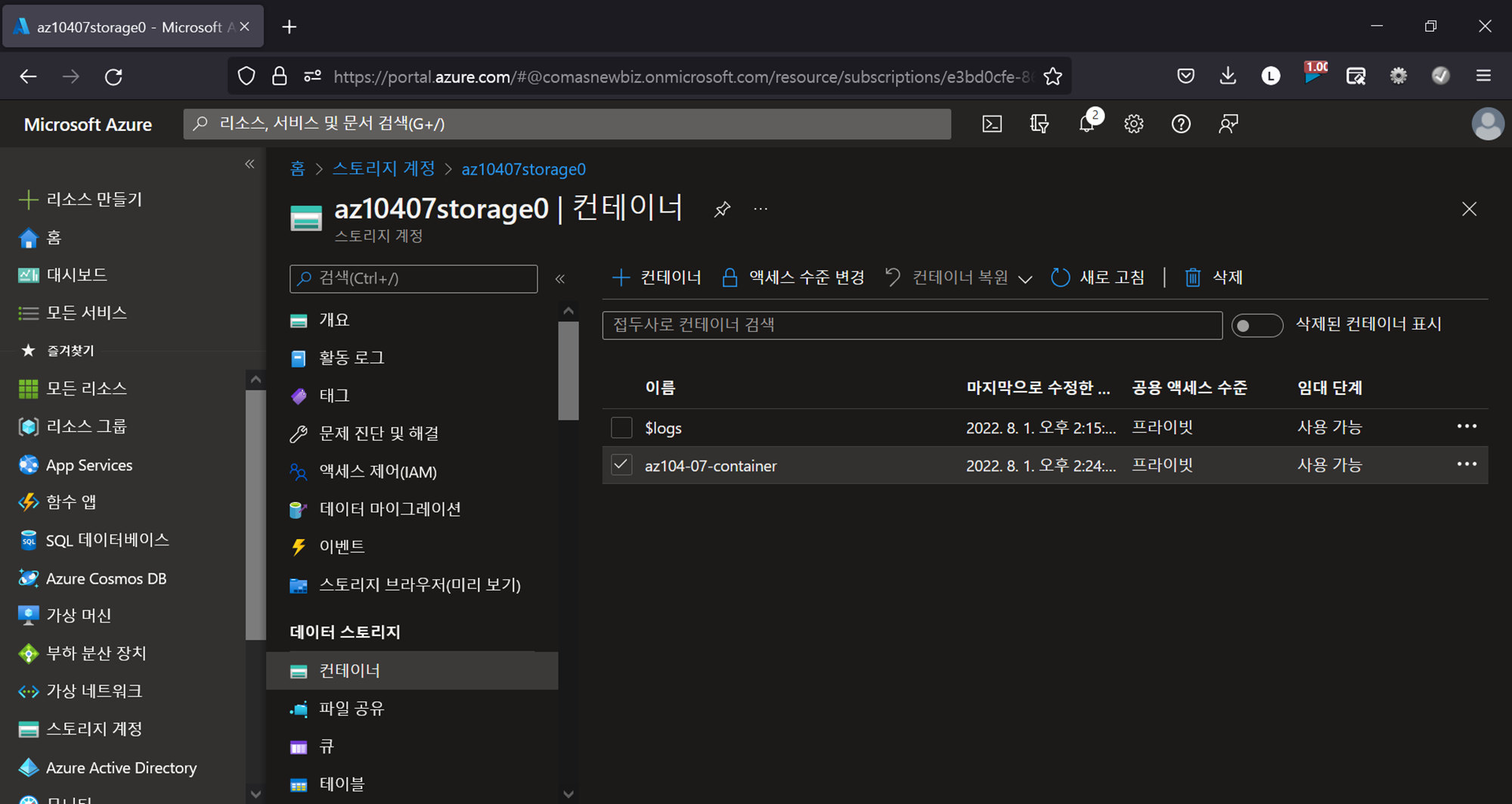Go back to the previous page

point(28,76)
